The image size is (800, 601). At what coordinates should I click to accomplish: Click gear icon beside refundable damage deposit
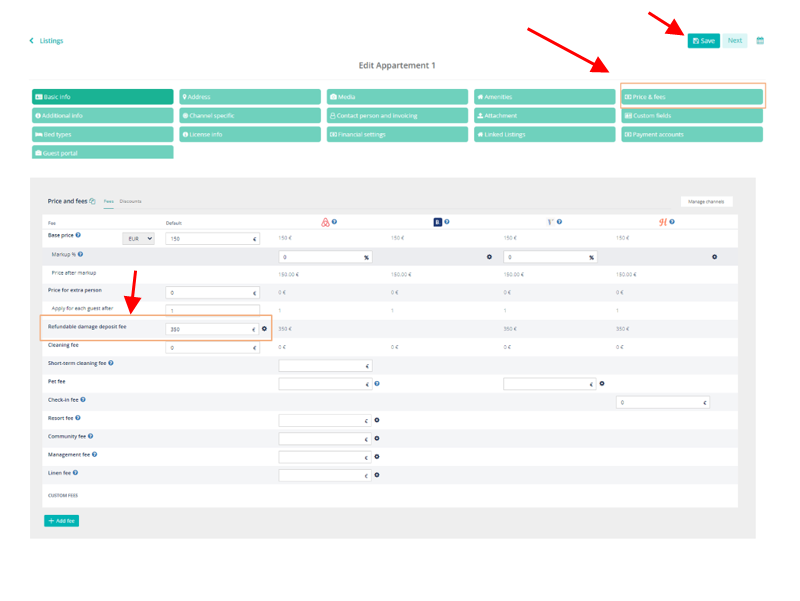pos(264,329)
